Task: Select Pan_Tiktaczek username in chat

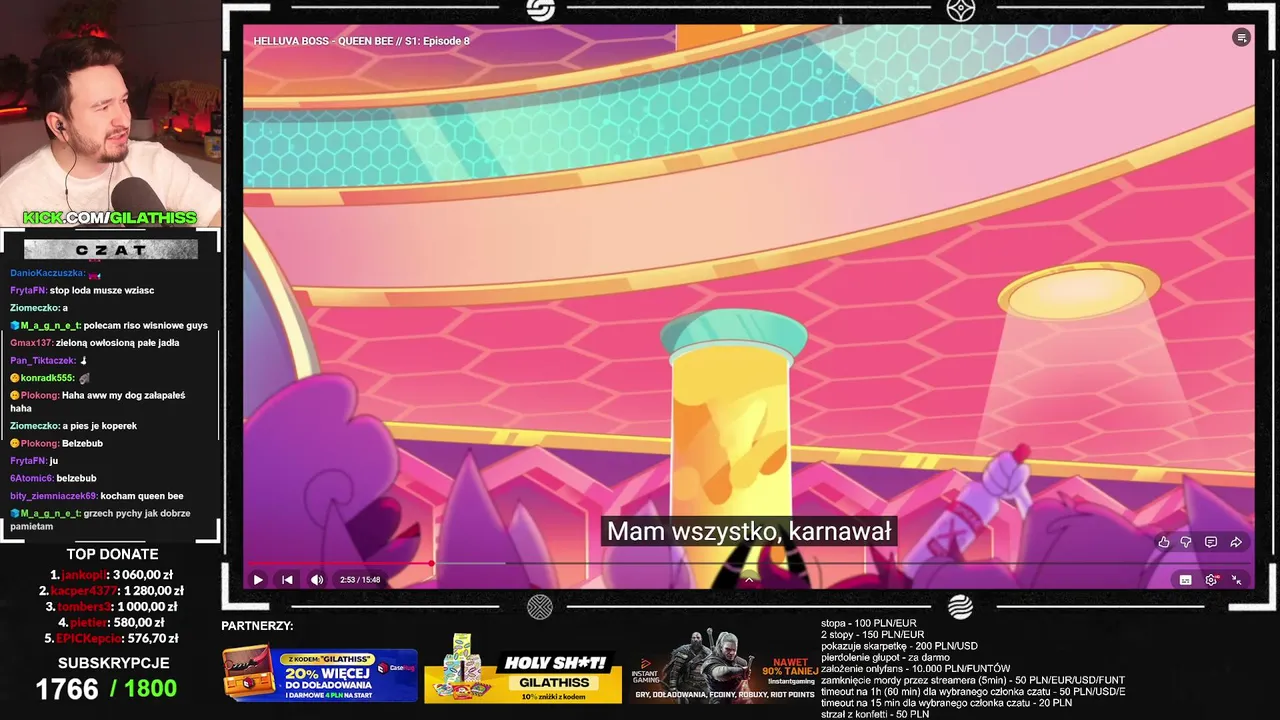Action: click(x=42, y=360)
